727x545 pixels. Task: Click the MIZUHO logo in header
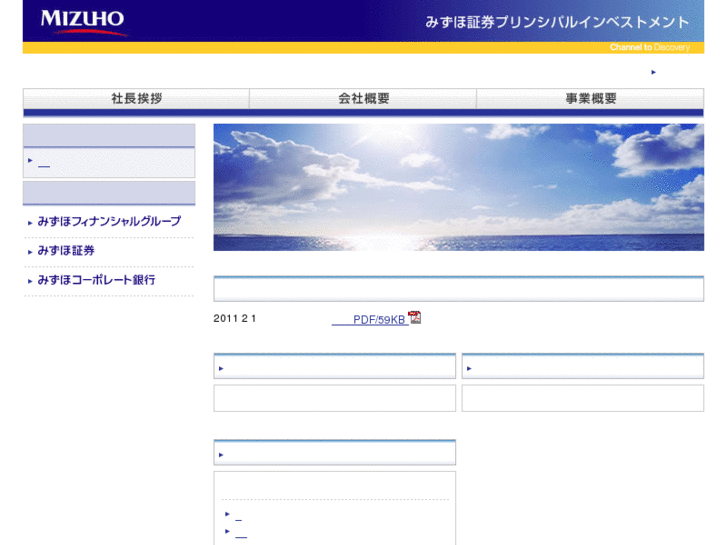(x=83, y=22)
